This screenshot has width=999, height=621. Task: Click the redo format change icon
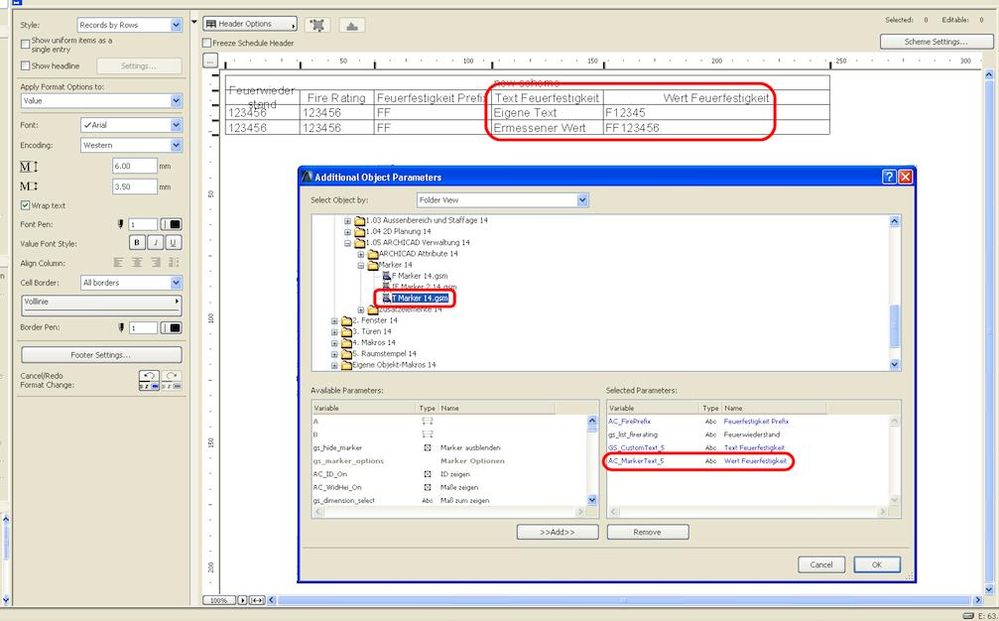(171, 380)
